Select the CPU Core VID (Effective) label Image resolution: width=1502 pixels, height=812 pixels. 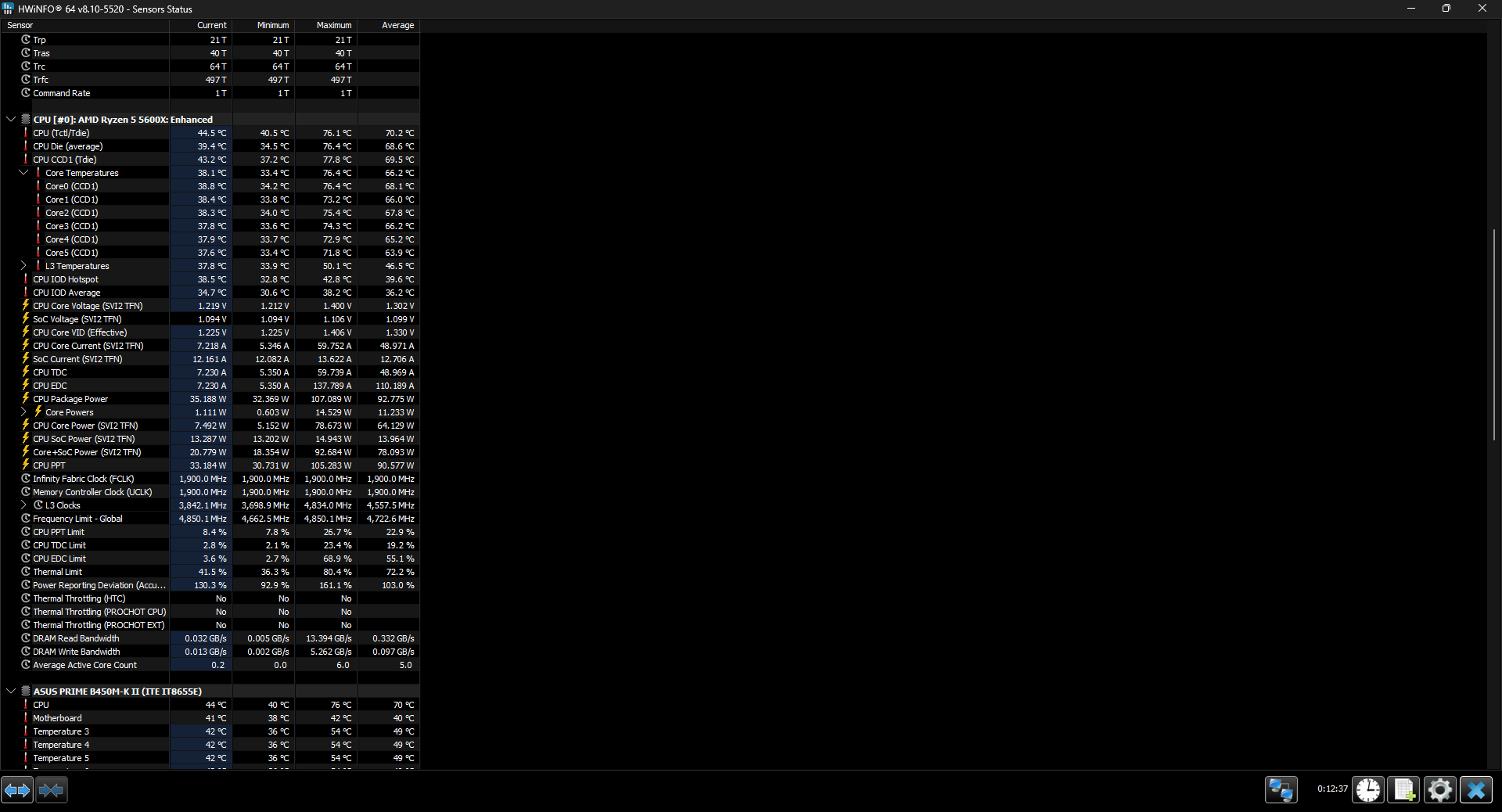pos(80,332)
